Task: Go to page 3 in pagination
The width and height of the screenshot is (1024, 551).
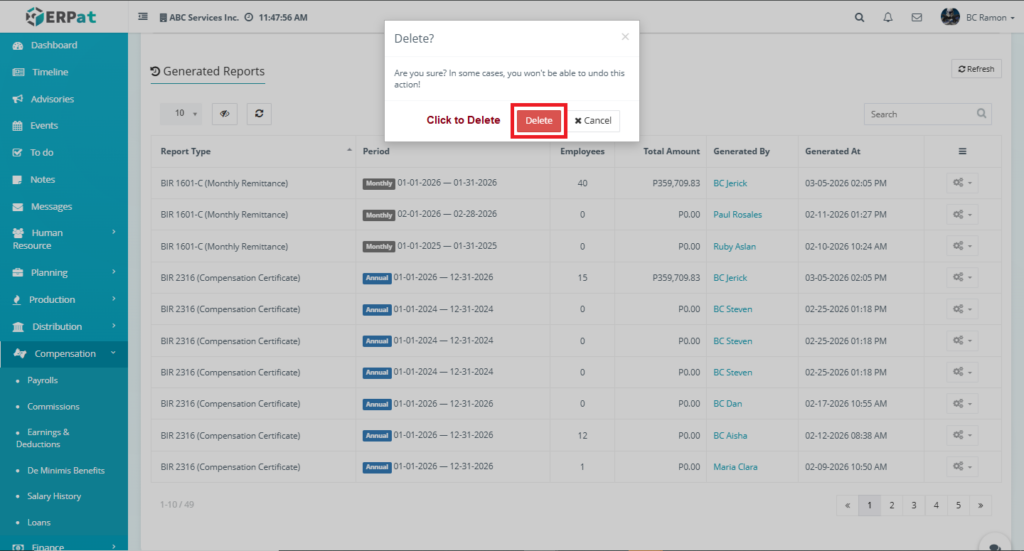Action: [913, 505]
